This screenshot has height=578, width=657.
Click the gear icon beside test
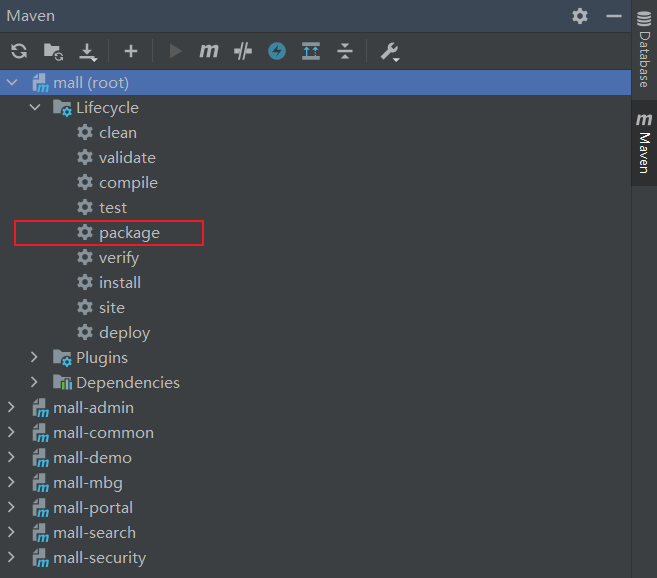[85, 207]
